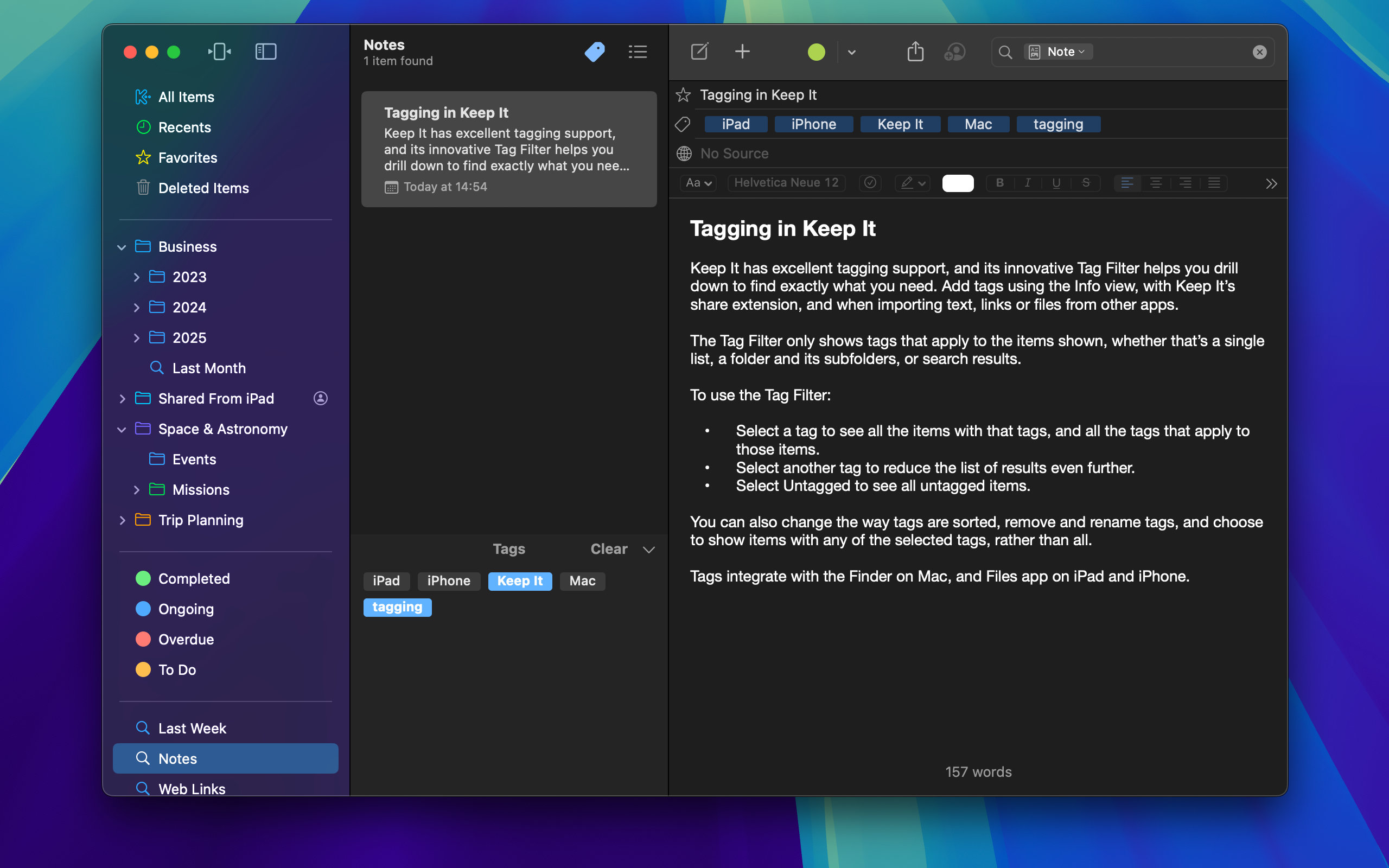Expand the 2023 folder
Image resolution: width=1389 pixels, height=868 pixels.
137,277
